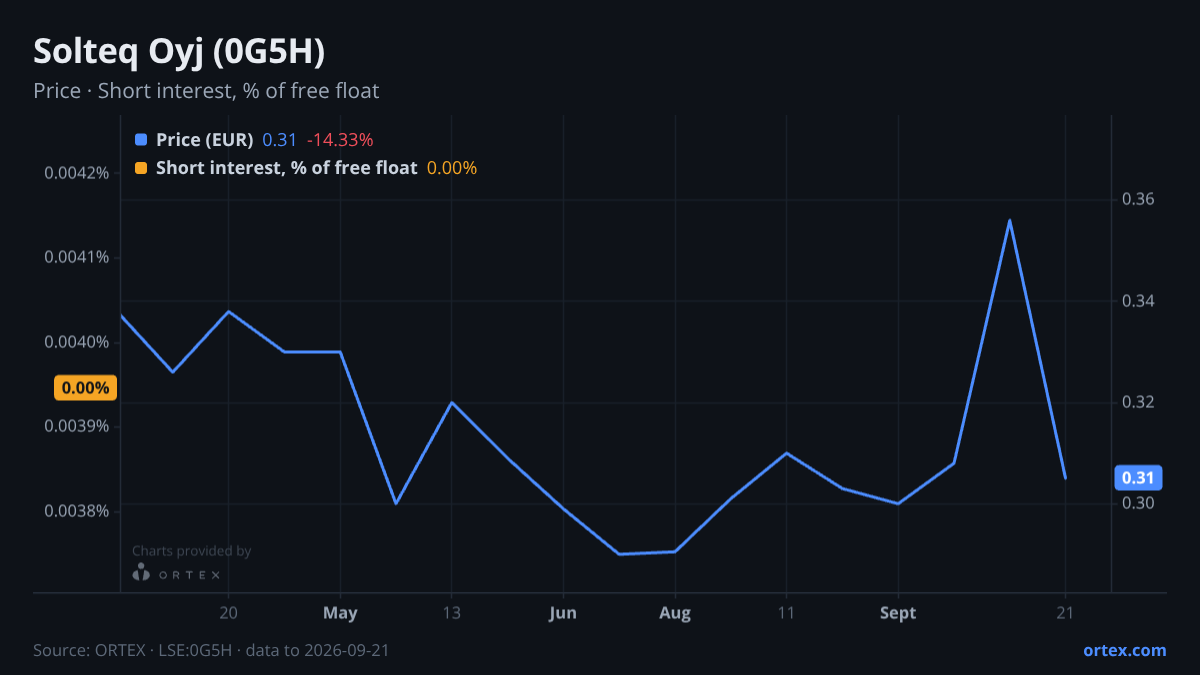Click the 0.30 right axis label

(x=1138, y=503)
